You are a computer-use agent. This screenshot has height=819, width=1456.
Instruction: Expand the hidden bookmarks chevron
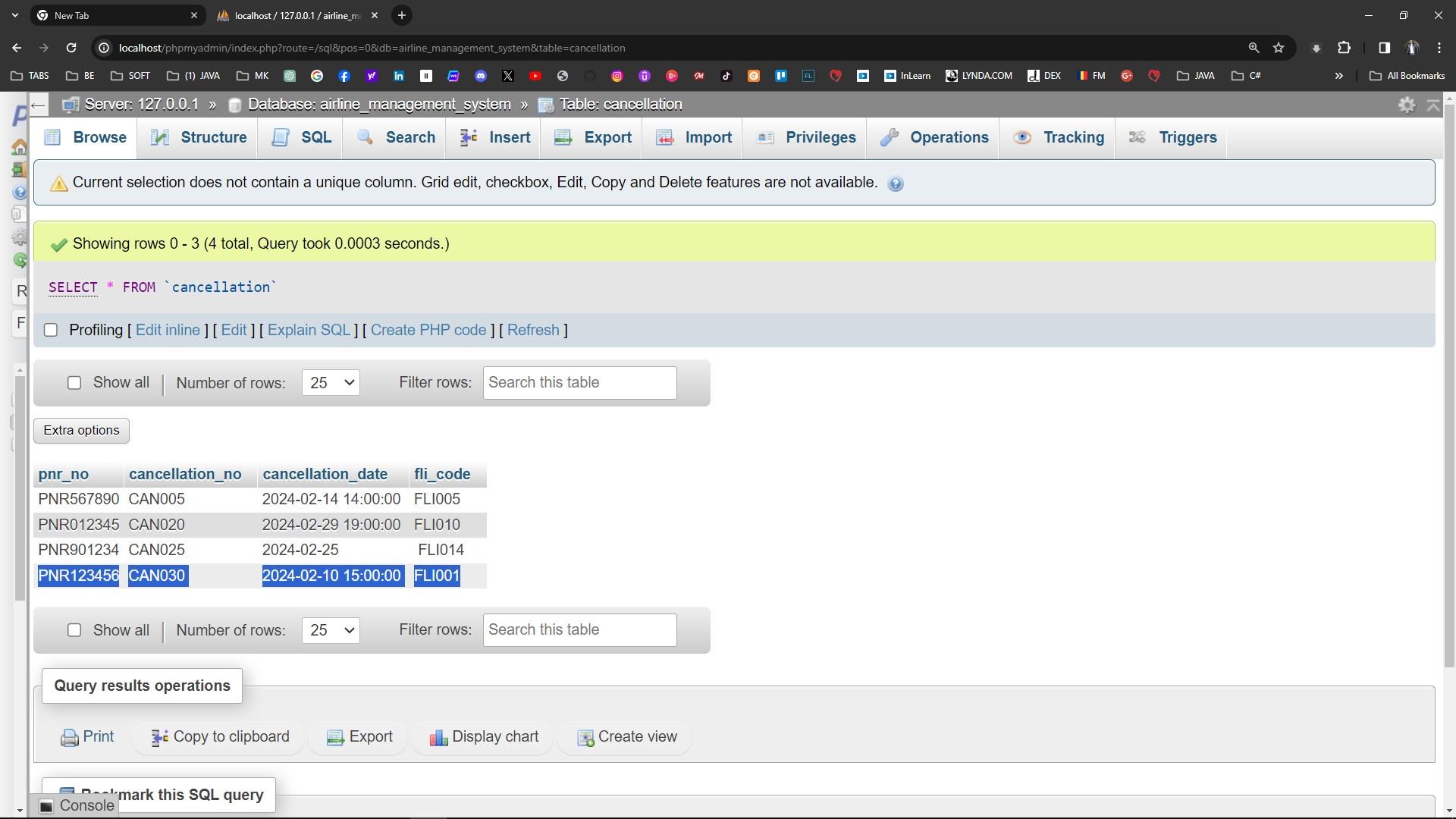[x=1338, y=76]
